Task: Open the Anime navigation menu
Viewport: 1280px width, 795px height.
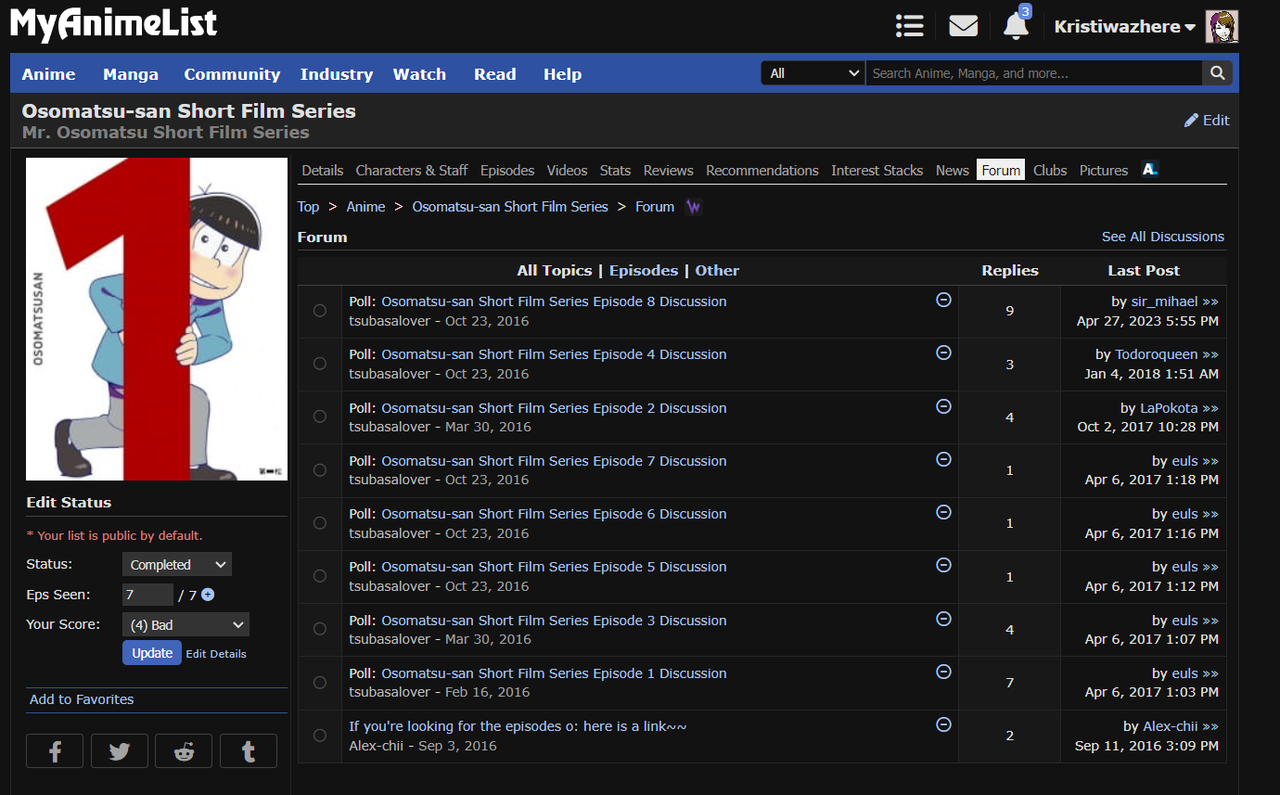Action: tap(49, 74)
